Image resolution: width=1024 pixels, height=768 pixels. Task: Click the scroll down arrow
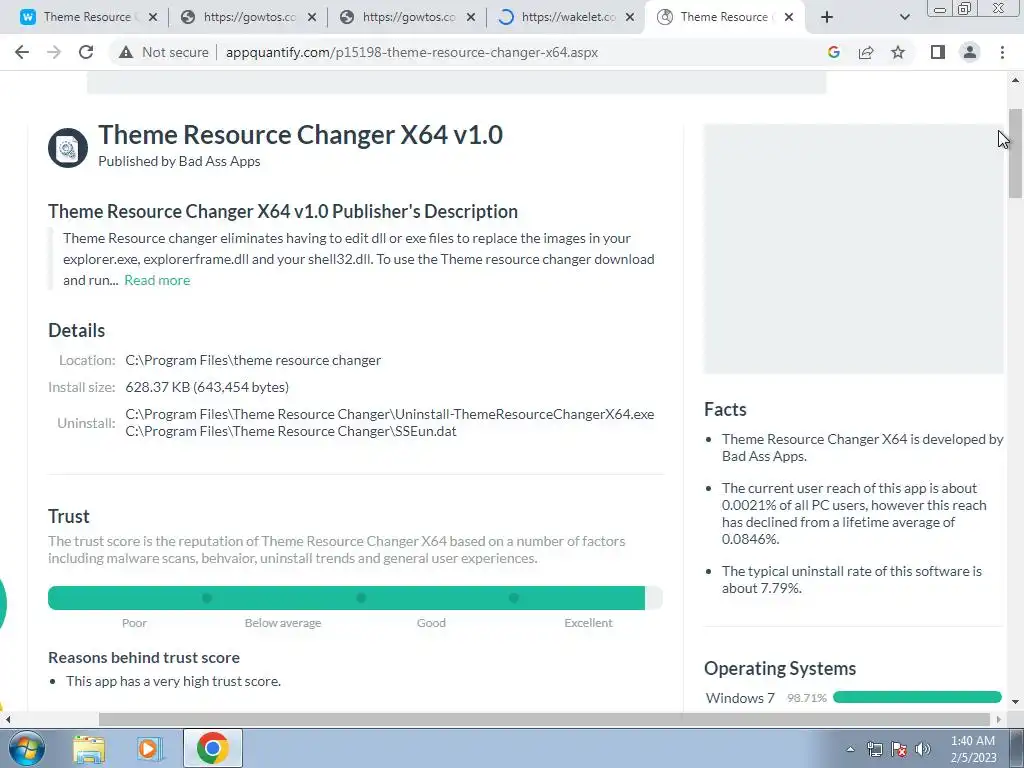[1015, 702]
